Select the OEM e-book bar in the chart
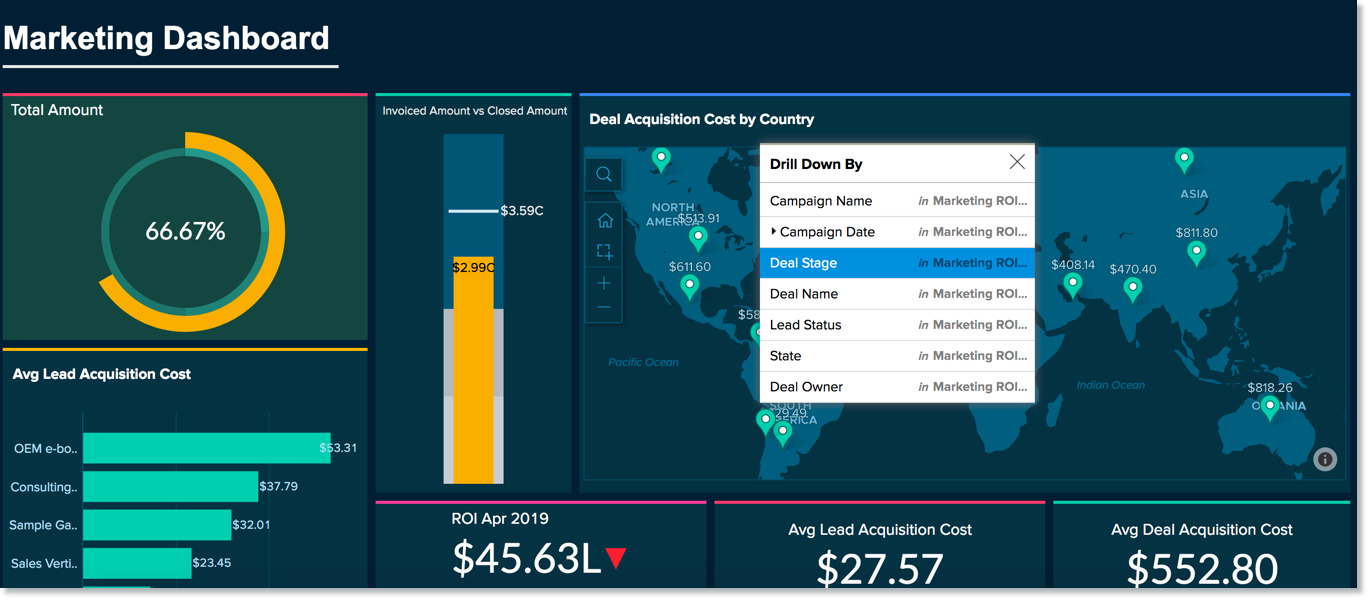This screenshot has height=598, width=1367. point(200,448)
